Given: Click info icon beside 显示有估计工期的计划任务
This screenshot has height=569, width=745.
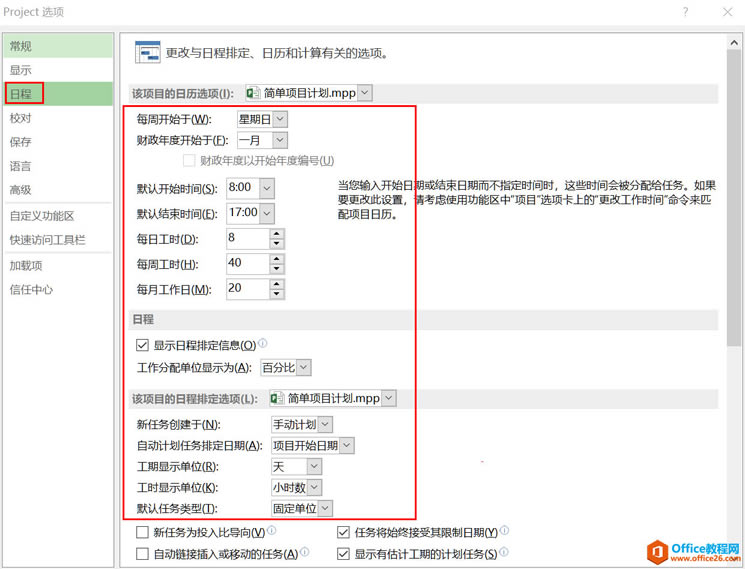Looking at the screenshot, I should (504, 551).
